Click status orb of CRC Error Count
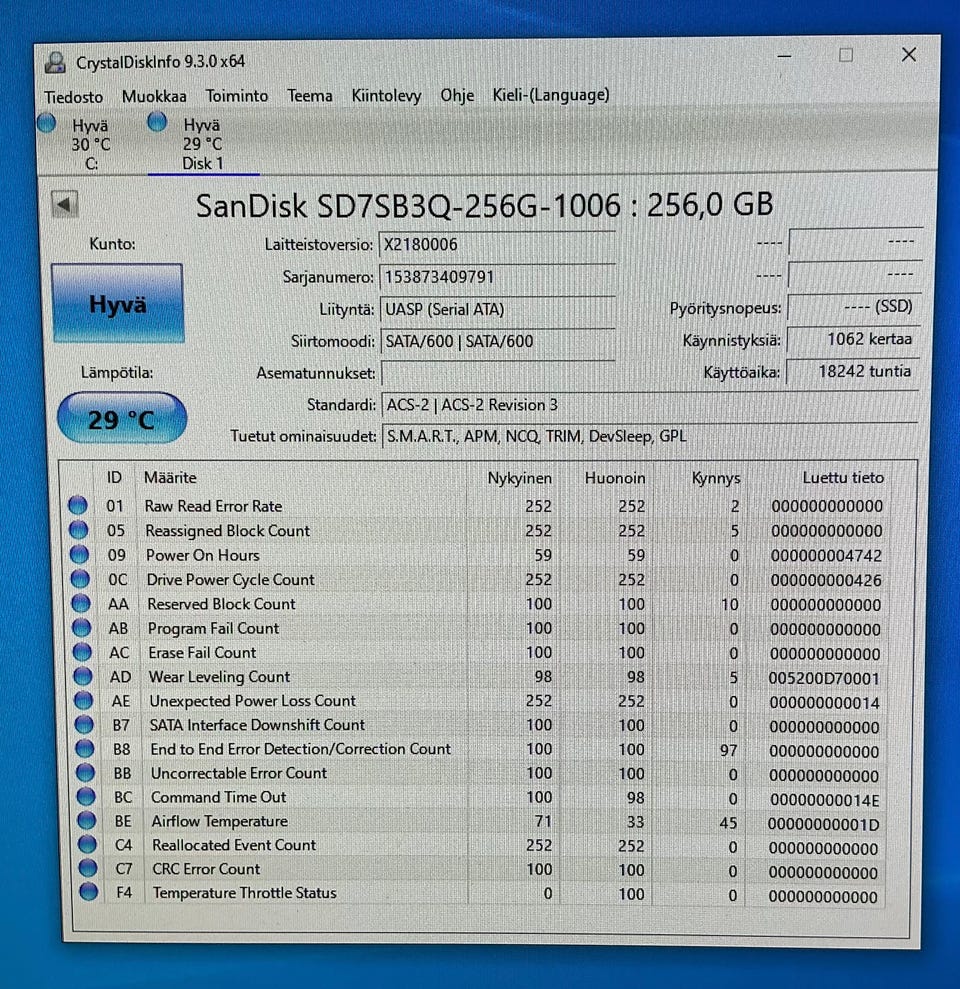The height and width of the screenshot is (989, 960). (88, 868)
